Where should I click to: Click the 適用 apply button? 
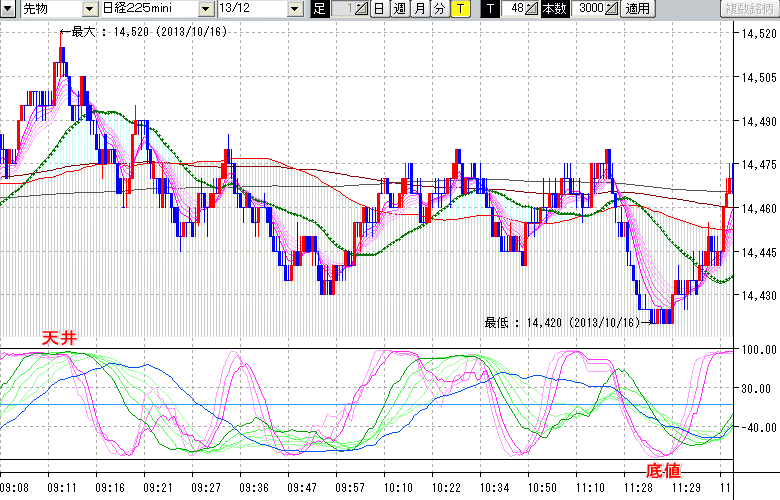click(x=637, y=9)
